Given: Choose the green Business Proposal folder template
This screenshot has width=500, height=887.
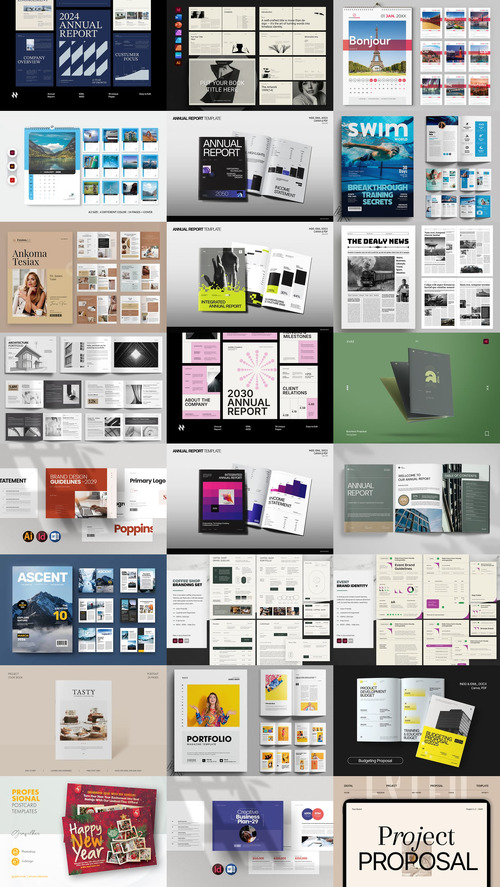Looking at the screenshot, I should coord(417,387).
